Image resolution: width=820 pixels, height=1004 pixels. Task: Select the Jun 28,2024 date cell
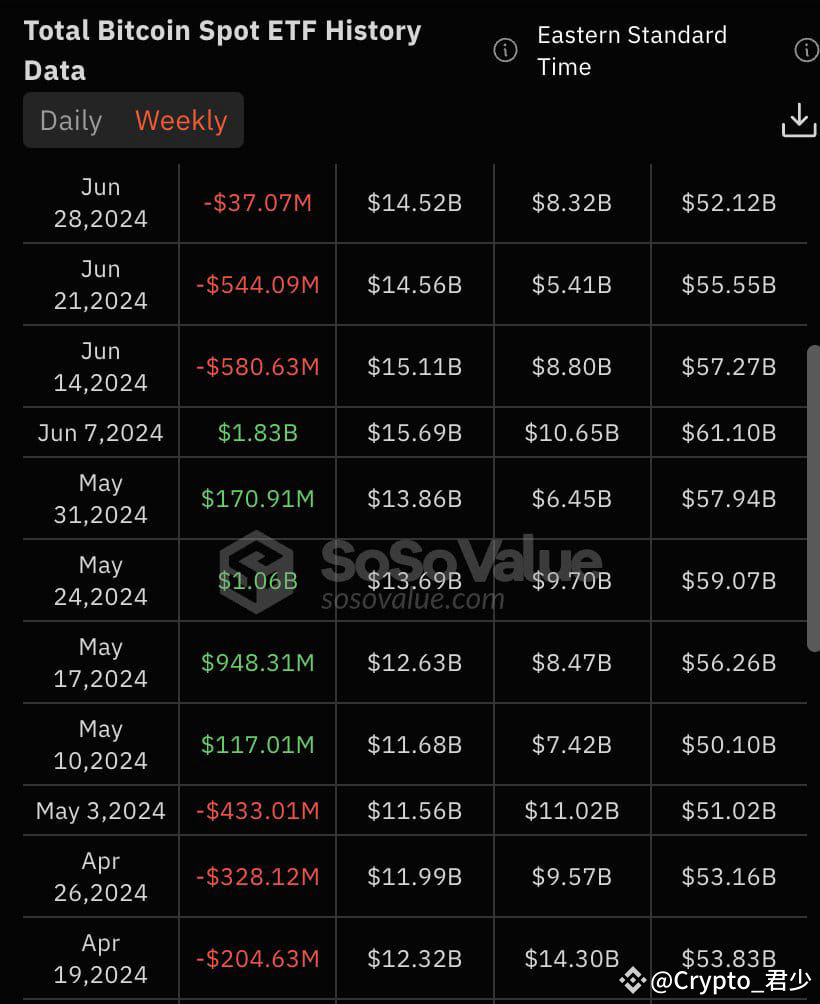coord(100,202)
